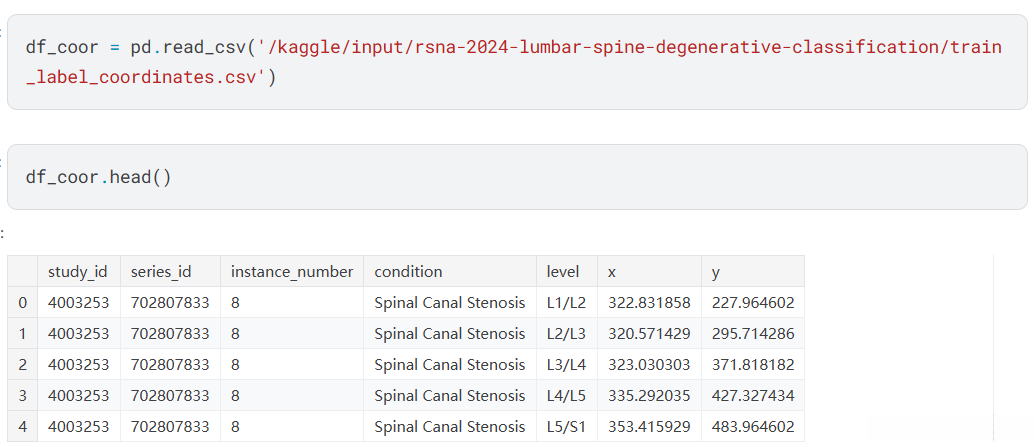
Task: Click Spinal Canal Stenosis in row 2
Action: point(449,364)
